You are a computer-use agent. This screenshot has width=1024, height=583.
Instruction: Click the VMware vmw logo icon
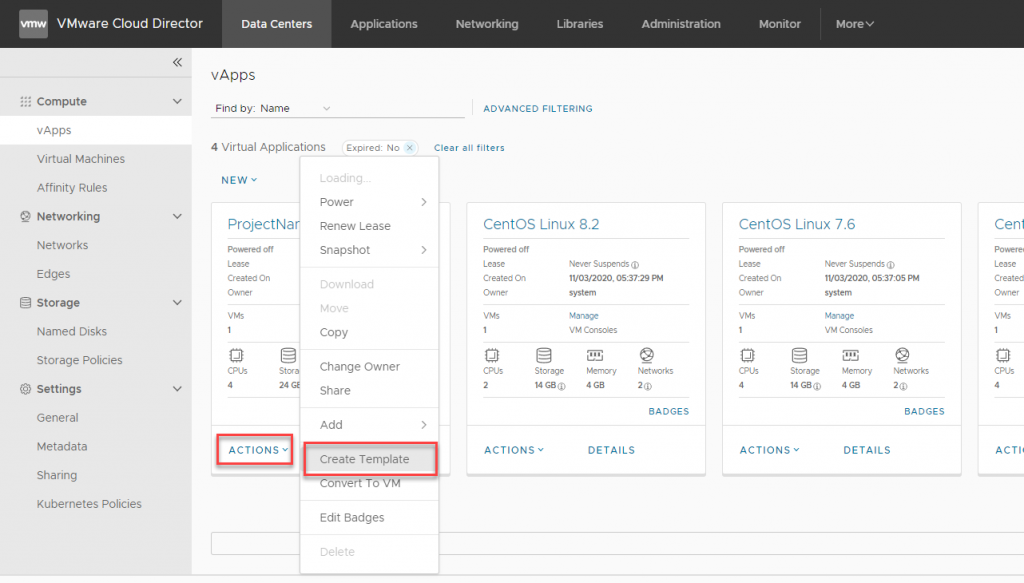click(x=33, y=24)
